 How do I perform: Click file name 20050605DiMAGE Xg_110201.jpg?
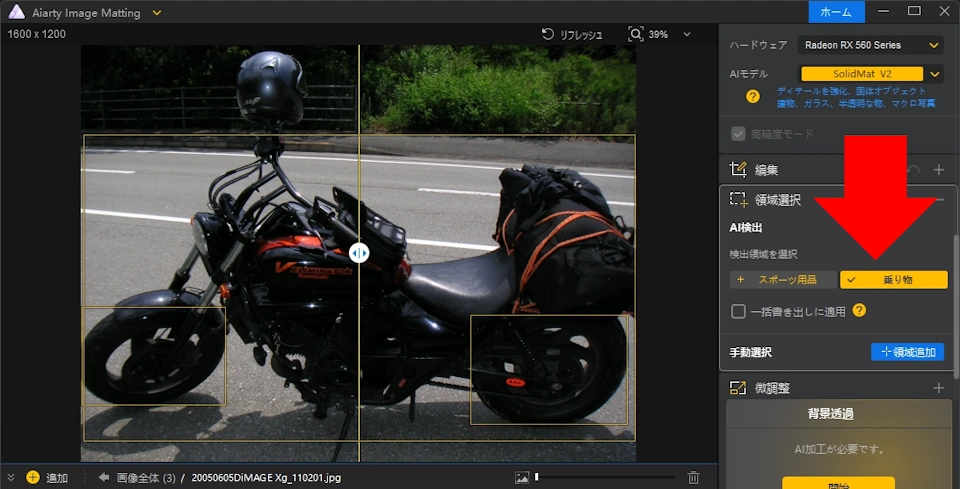[266, 478]
